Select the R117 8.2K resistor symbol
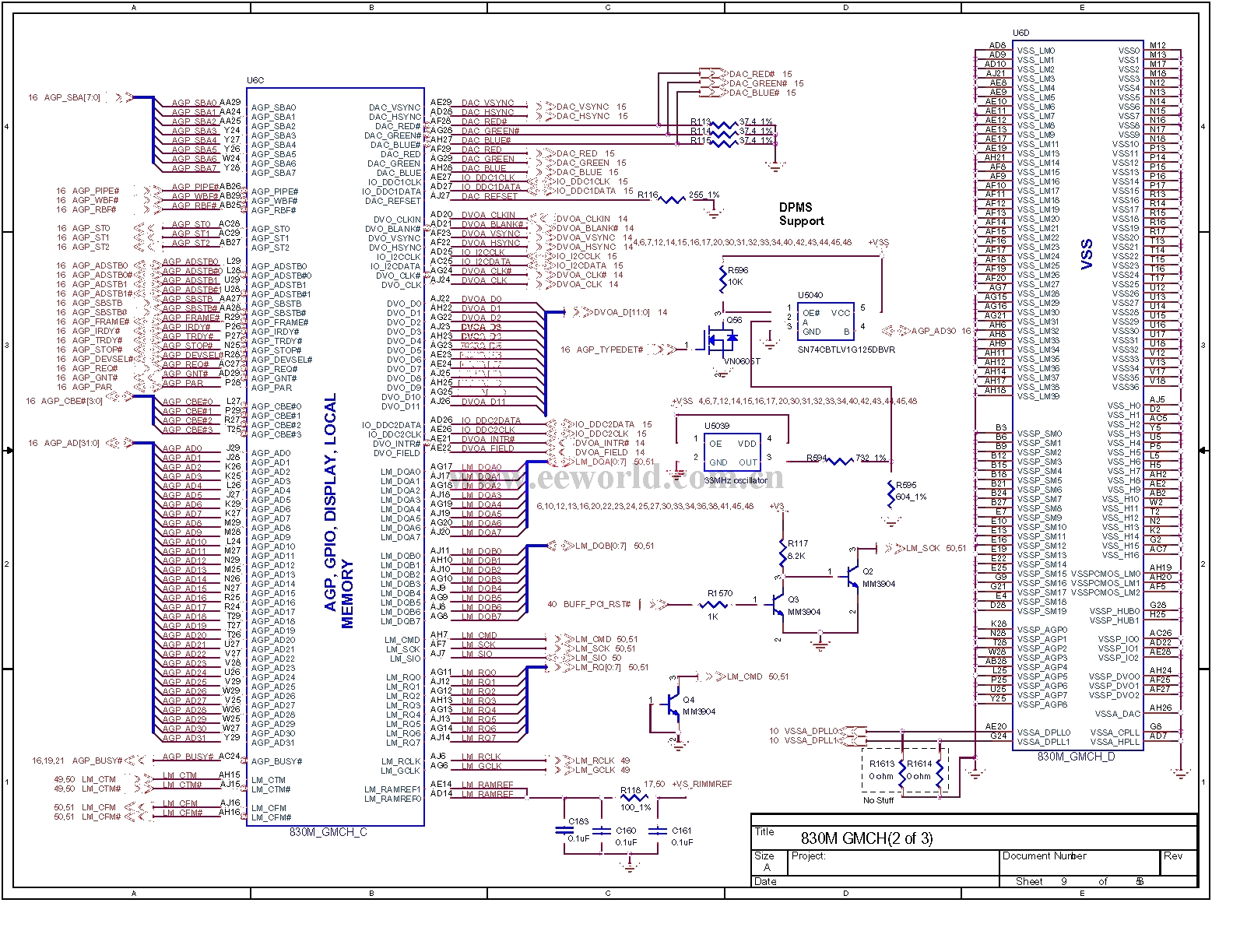 [x=784, y=552]
